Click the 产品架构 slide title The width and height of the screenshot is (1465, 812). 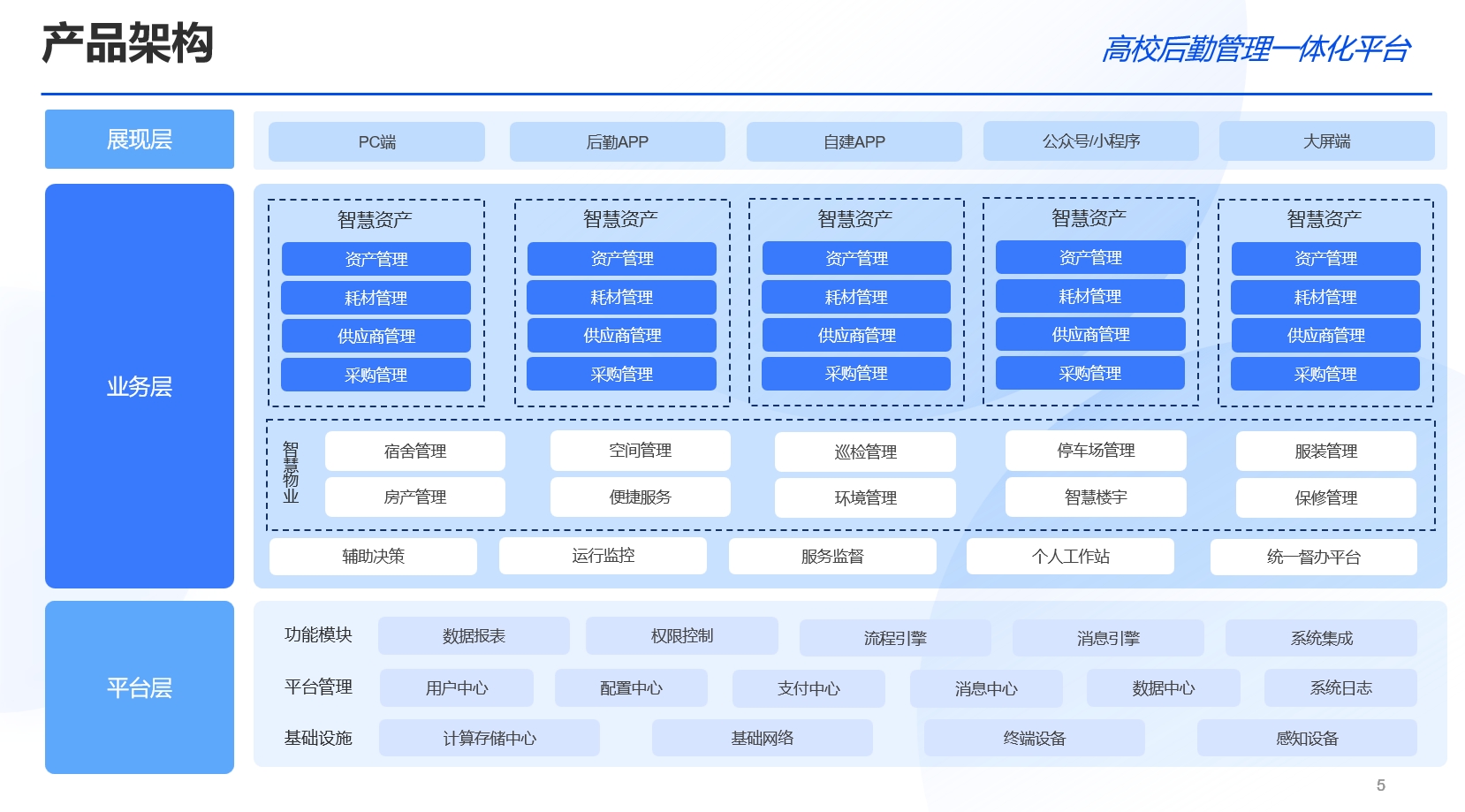[x=128, y=43]
